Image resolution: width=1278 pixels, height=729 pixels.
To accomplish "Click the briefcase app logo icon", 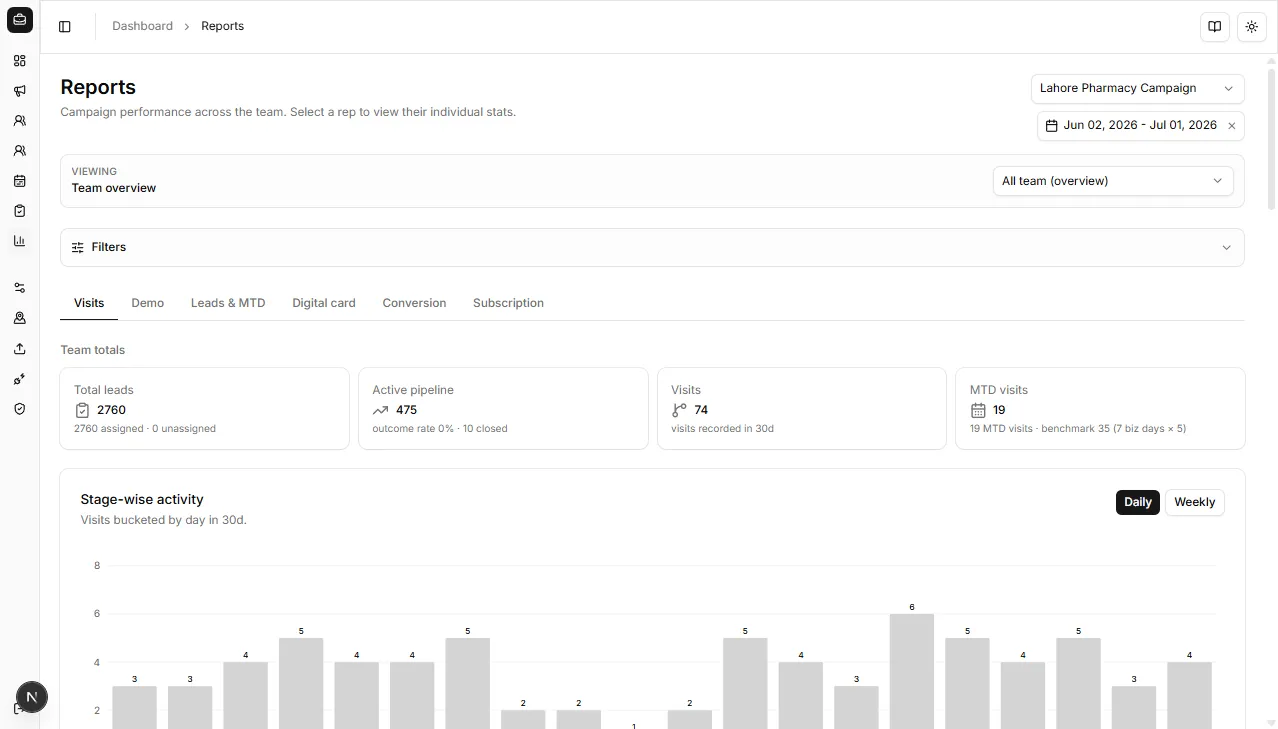I will 20,20.
